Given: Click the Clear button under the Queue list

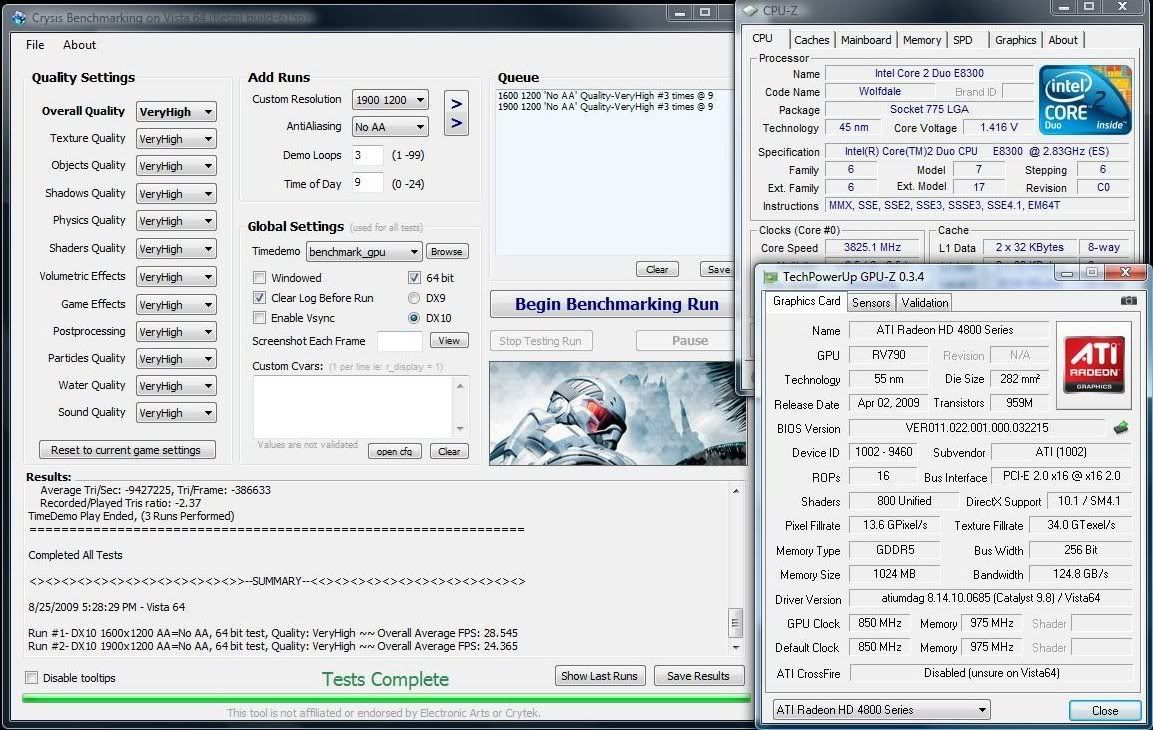Looking at the screenshot, I should click(657, 269).
